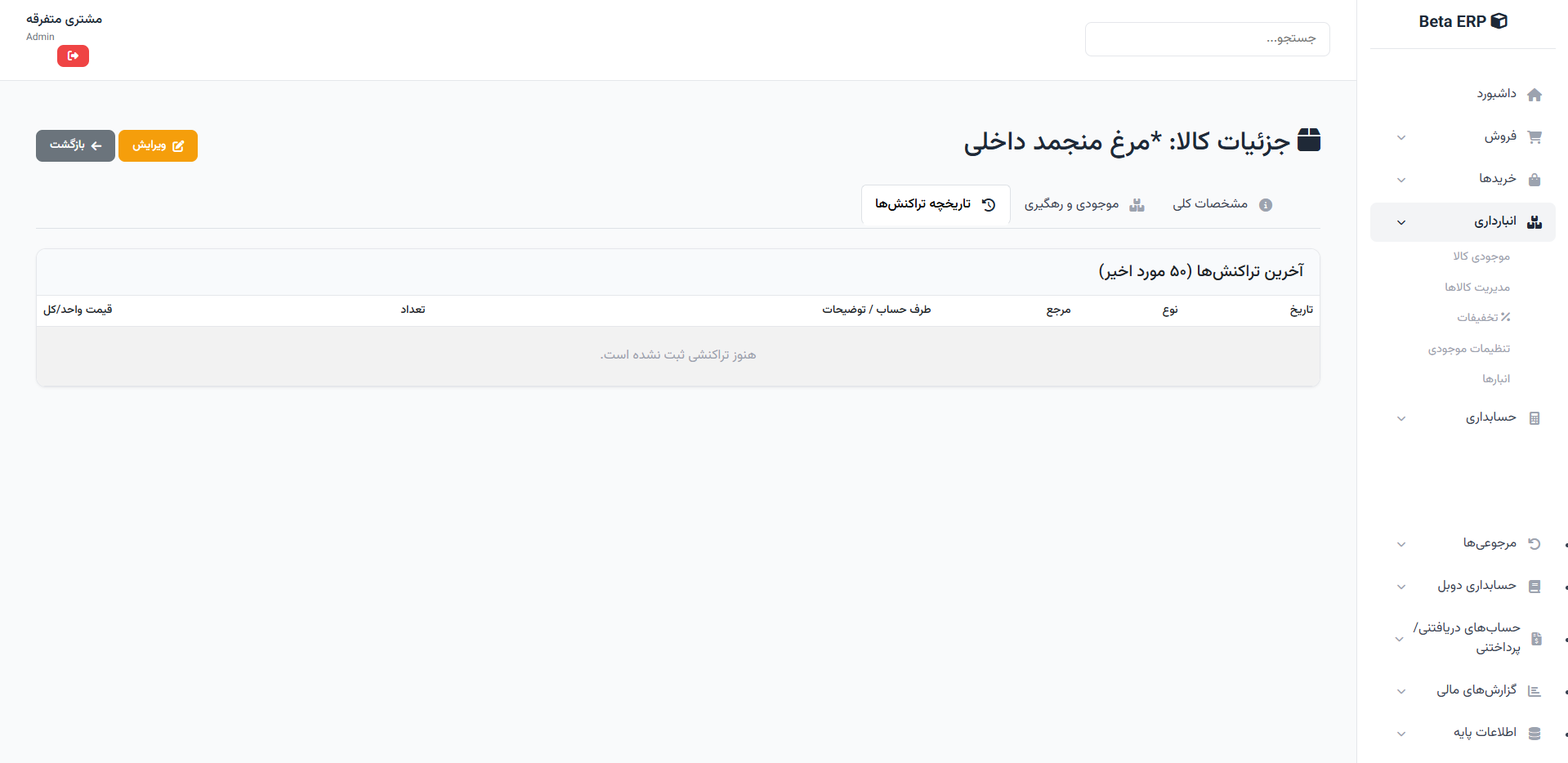Click the purchases bag icon
The image size is (1568, 763).
click(x=1534, y=180)
